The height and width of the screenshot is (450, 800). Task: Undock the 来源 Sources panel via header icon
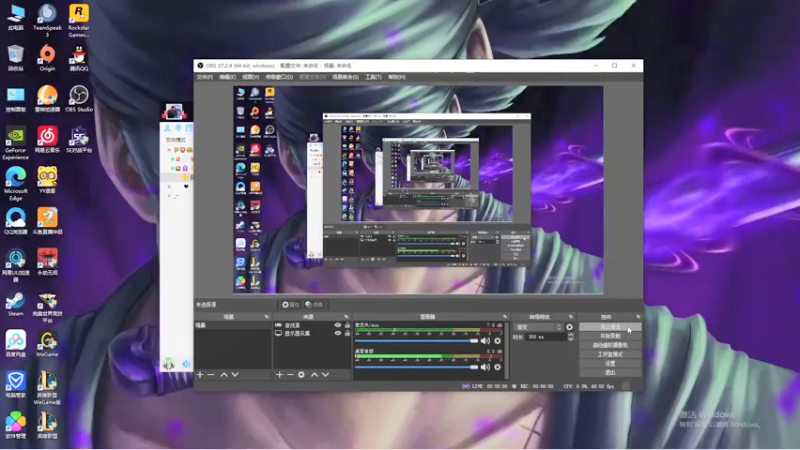pyautogui.click(x=346, y=317)
